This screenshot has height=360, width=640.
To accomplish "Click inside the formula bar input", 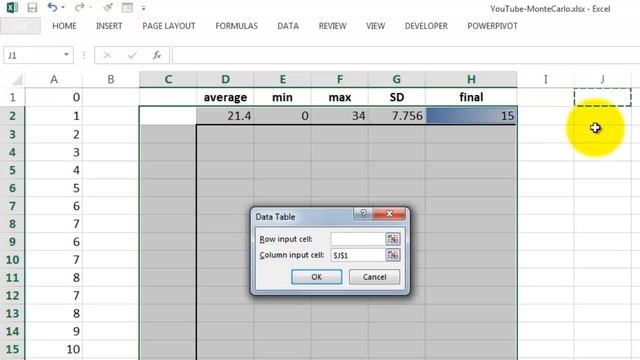I will [406, 55].
